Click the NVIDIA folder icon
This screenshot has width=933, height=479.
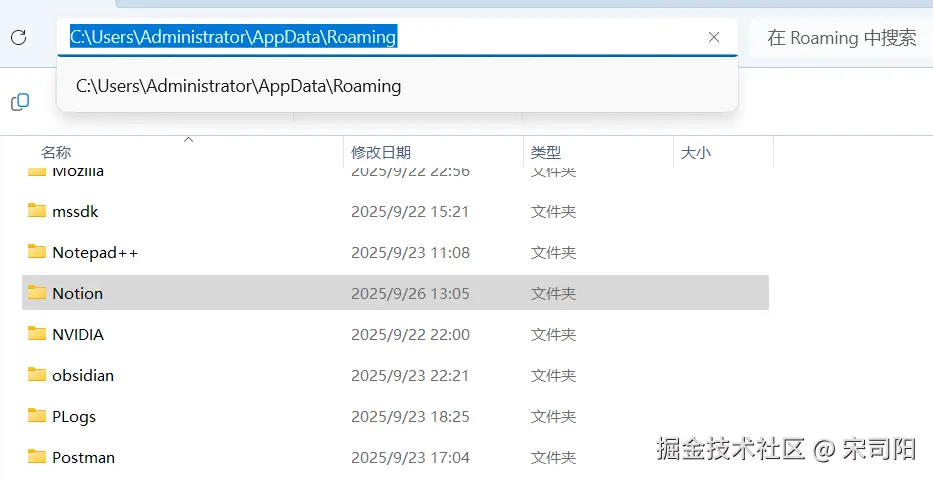pyautogui.click(x=37, y=334)
